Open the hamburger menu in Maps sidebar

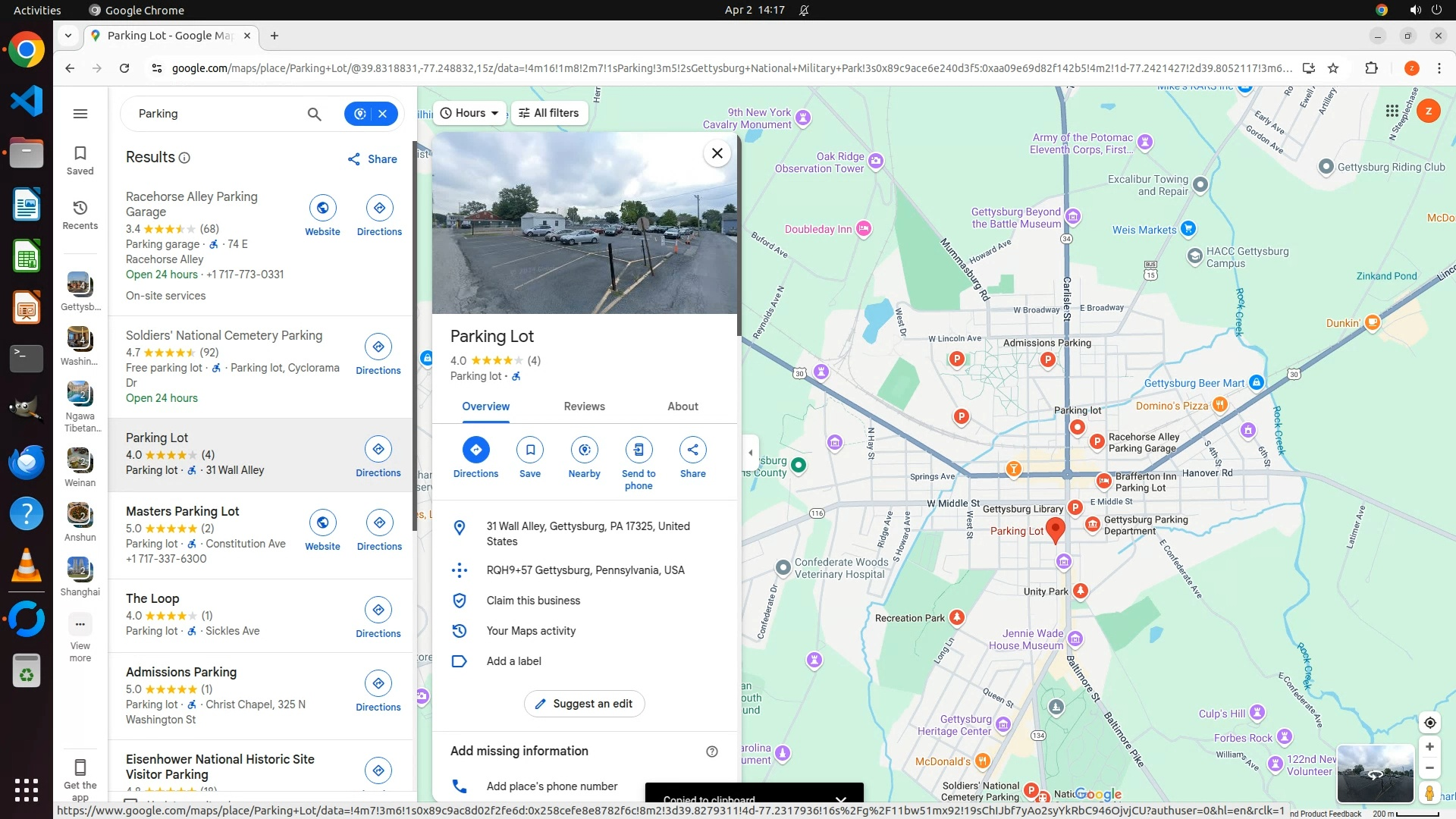pos(80,114)
